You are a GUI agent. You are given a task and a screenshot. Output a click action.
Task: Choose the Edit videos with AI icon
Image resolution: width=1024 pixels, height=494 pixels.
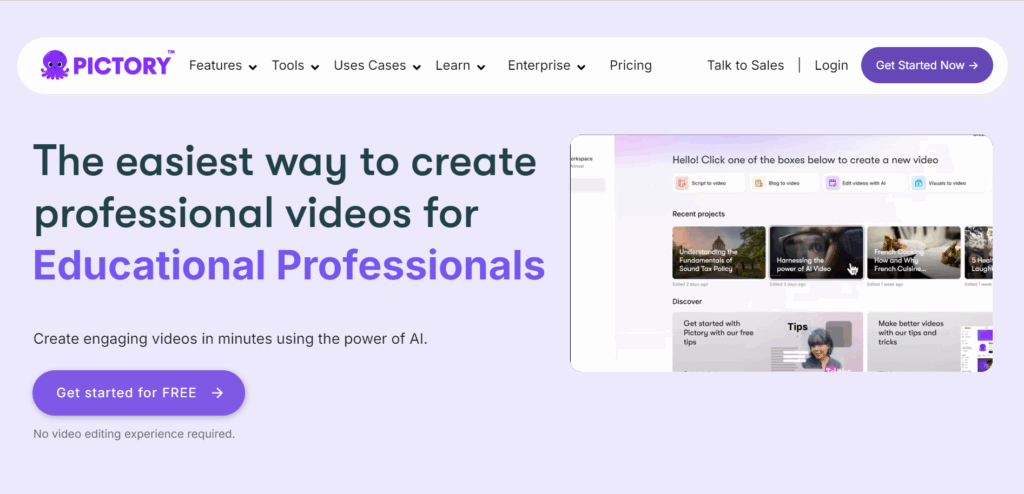coord(832,183)
